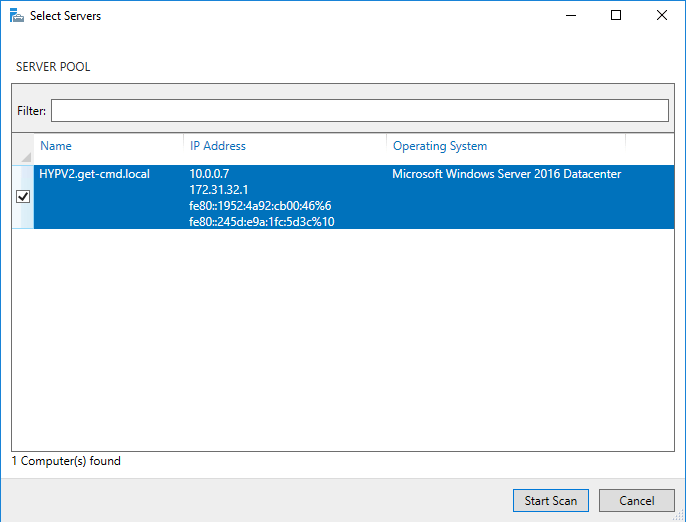Image resolution: width=686 pixels, height=522 pixels.
Task: Close the Select Servers window
Action: pos(662,15)
